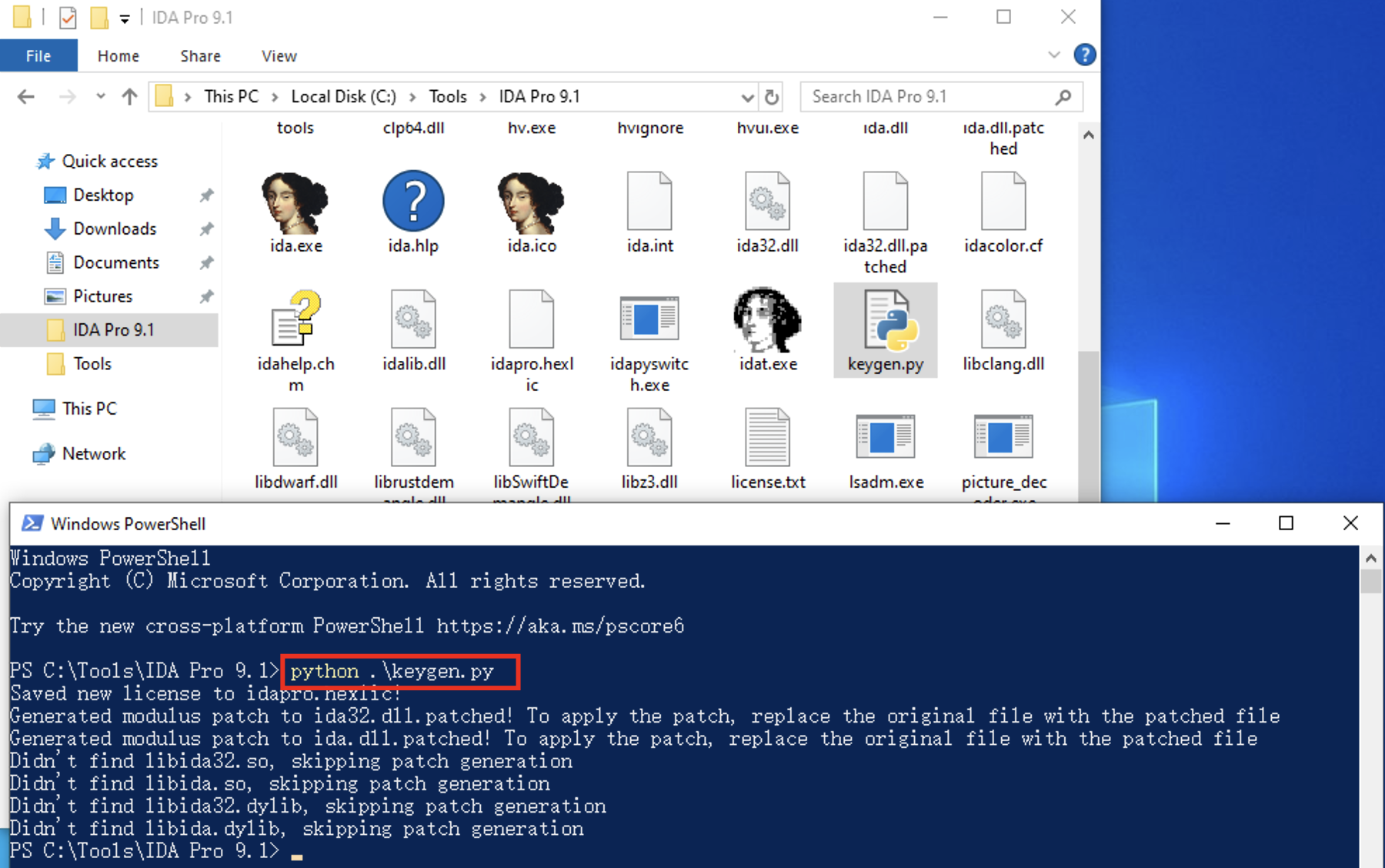Image resolution: width=1385 pixels, height=868 pixels.
Task: Open the address bar history dropdown
Action: [x=747, y=97]
